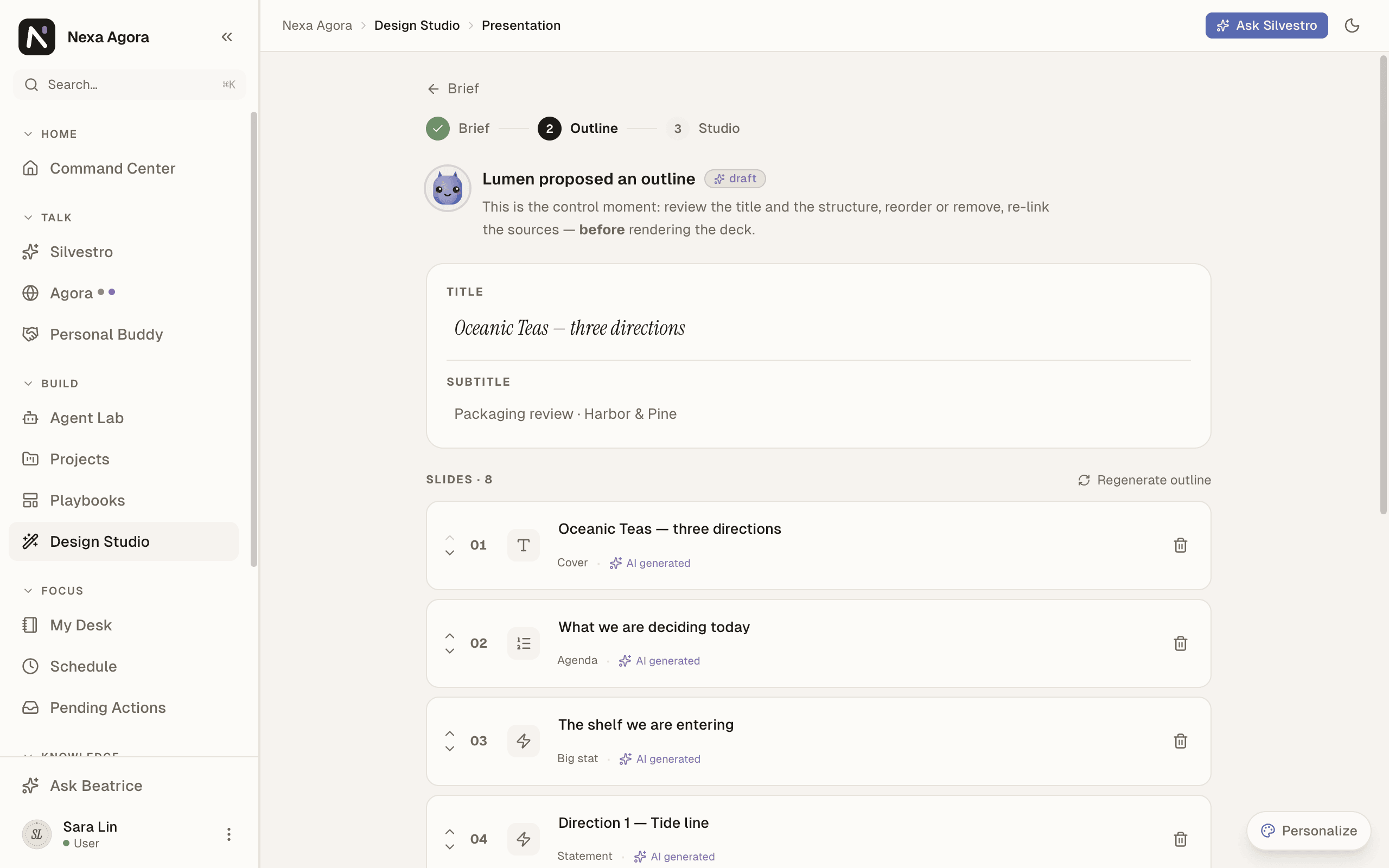Open the Personalize panel
1389x868 pixels.
point(1309,831)
